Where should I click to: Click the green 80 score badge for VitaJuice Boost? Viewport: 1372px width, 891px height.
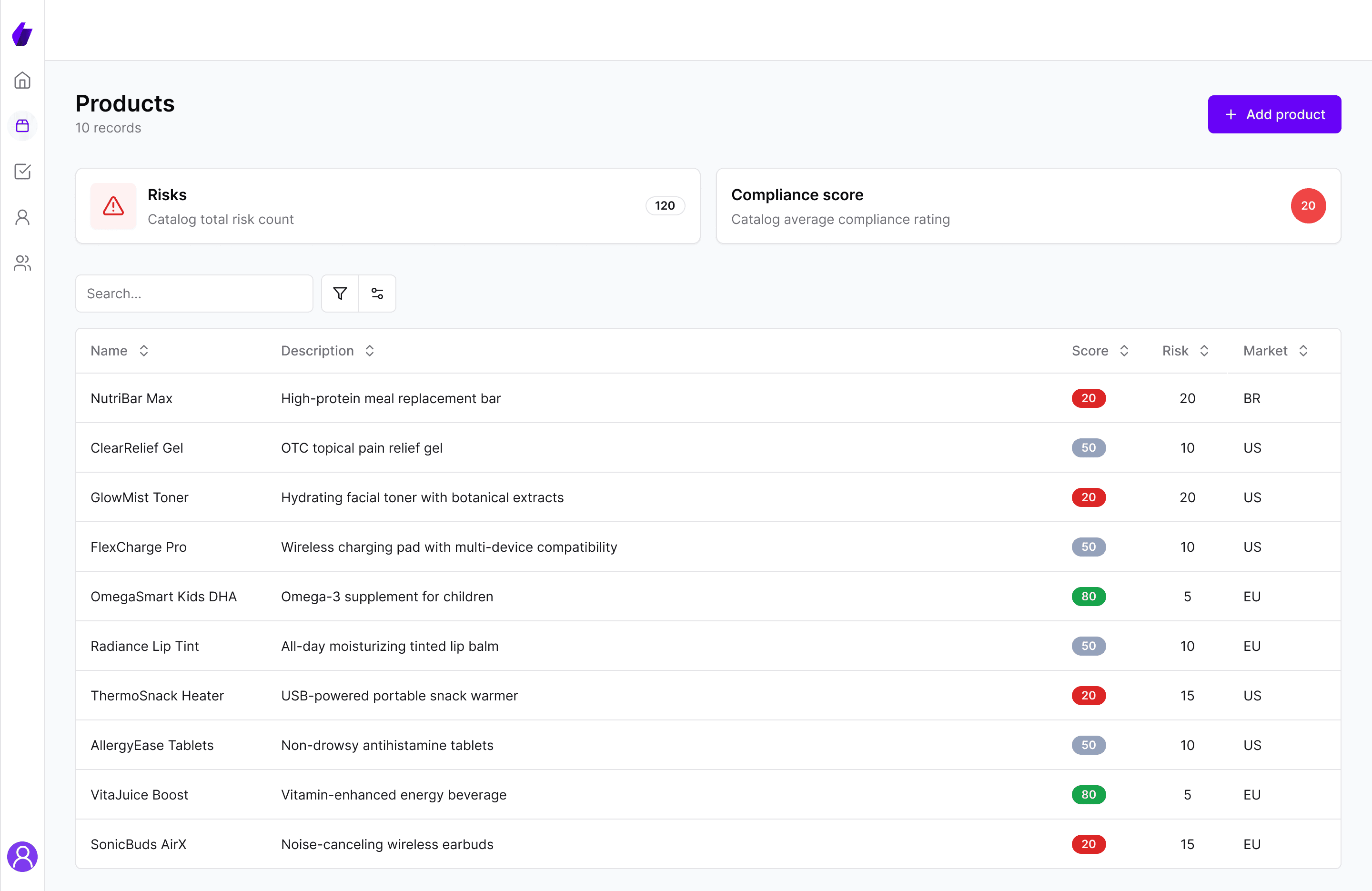[x=1088, y=795]
